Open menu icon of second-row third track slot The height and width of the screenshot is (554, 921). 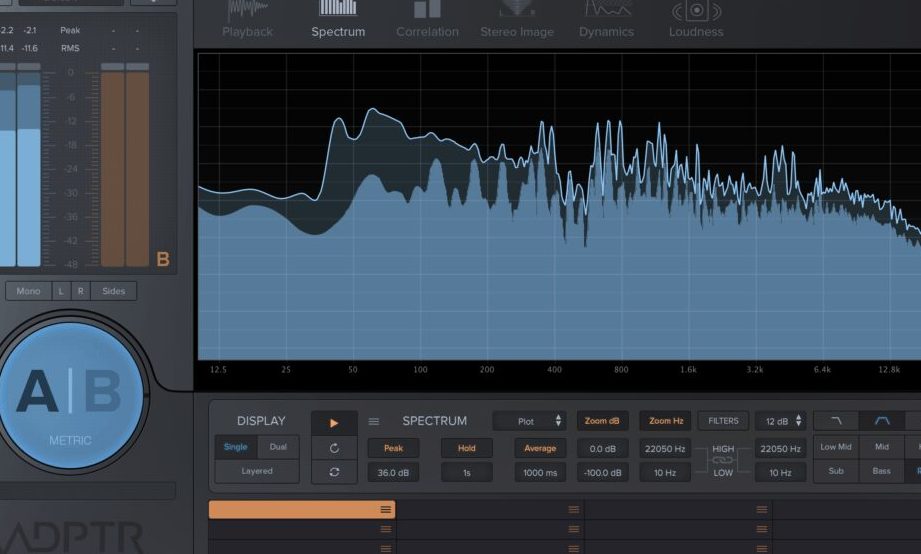[x=762, y=529]
